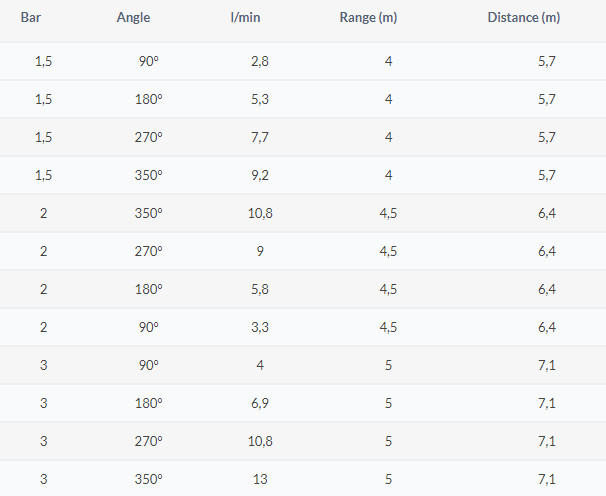The image size is (606, 496).
Task: Select the 9,2 l/min value
Action: (x=260, y=175)
